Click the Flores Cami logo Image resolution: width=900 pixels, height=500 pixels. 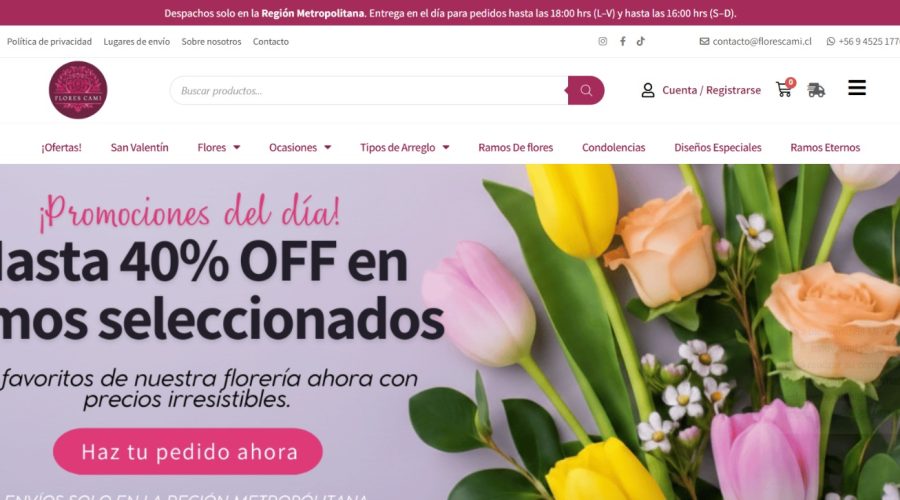[x=78, y=90]
